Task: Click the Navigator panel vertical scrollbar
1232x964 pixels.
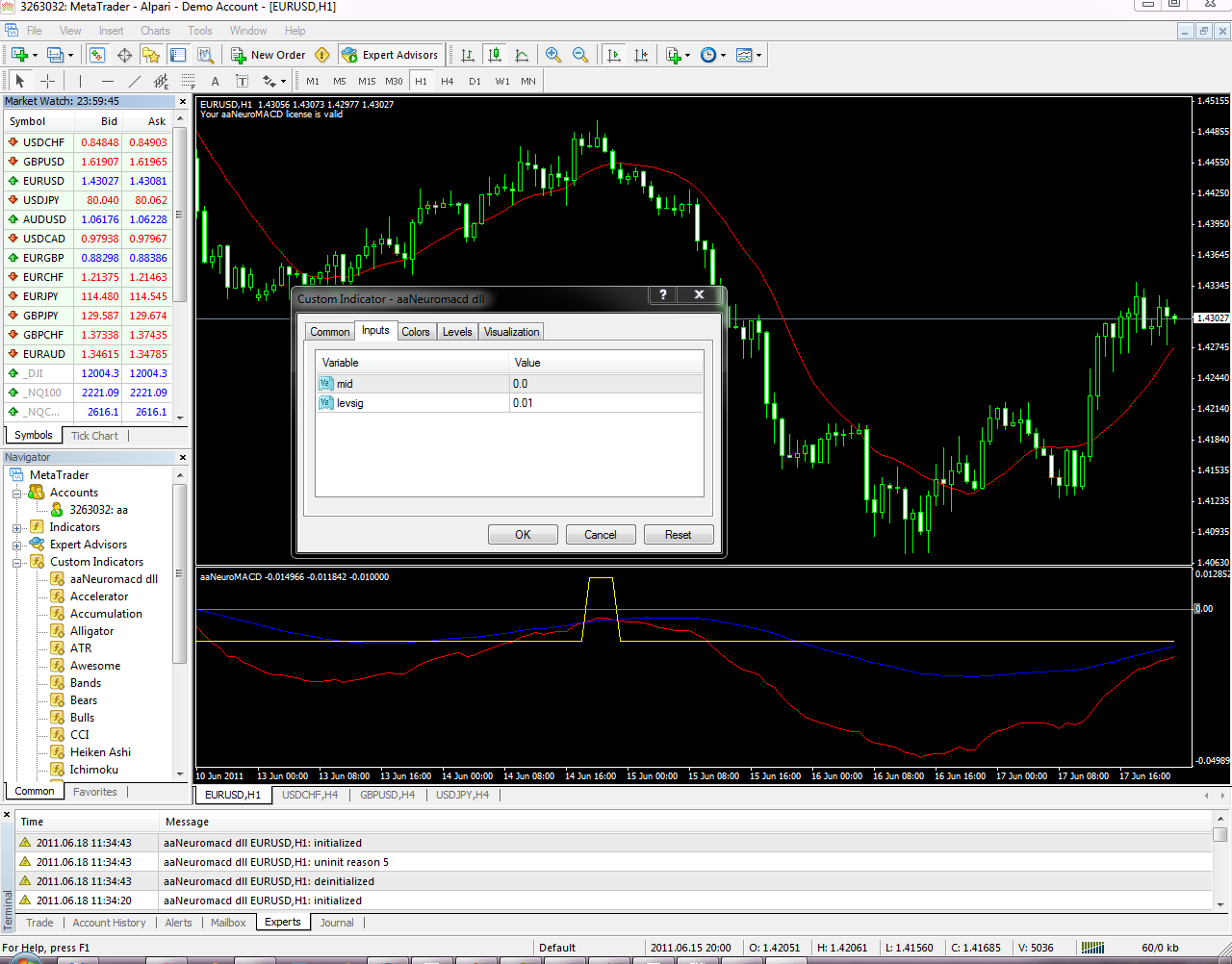Action: 179,574
